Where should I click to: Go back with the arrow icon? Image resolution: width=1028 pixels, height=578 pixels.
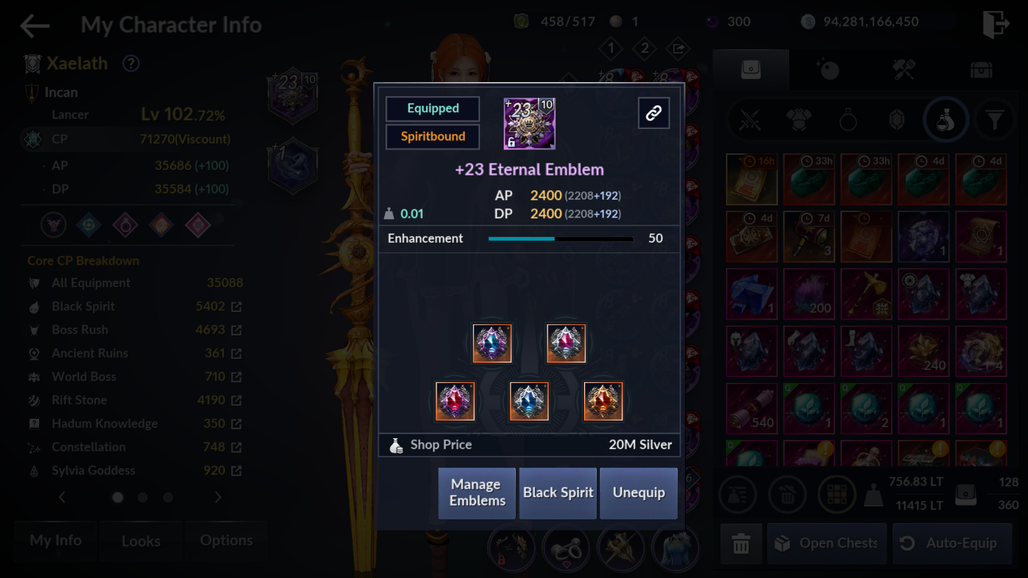point(35,26)
